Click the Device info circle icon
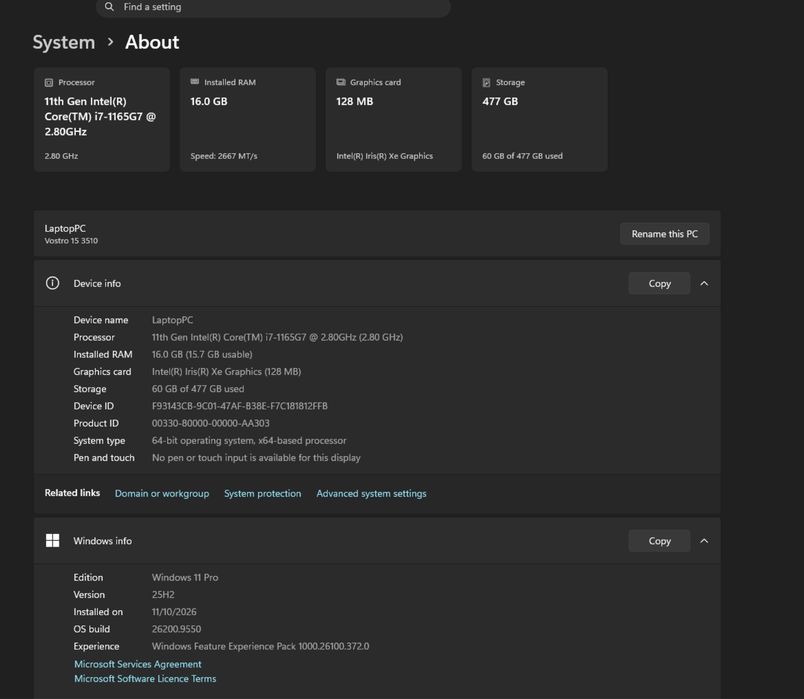This screenshot has height=699, width=804. (52, 283)
